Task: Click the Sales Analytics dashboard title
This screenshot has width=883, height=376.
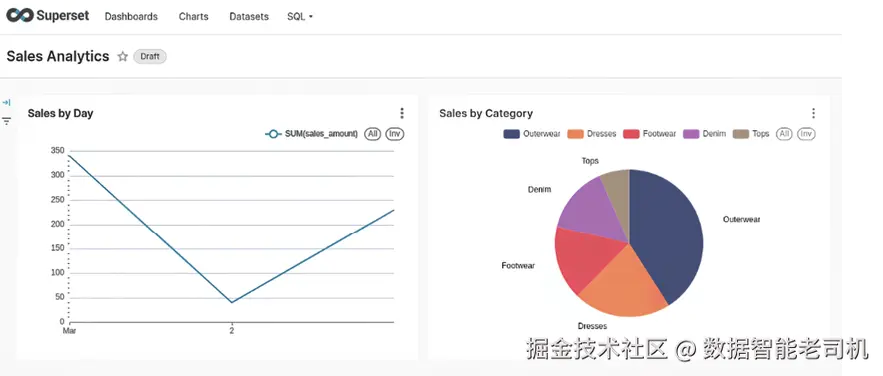Action: click(x=58, y=56)
